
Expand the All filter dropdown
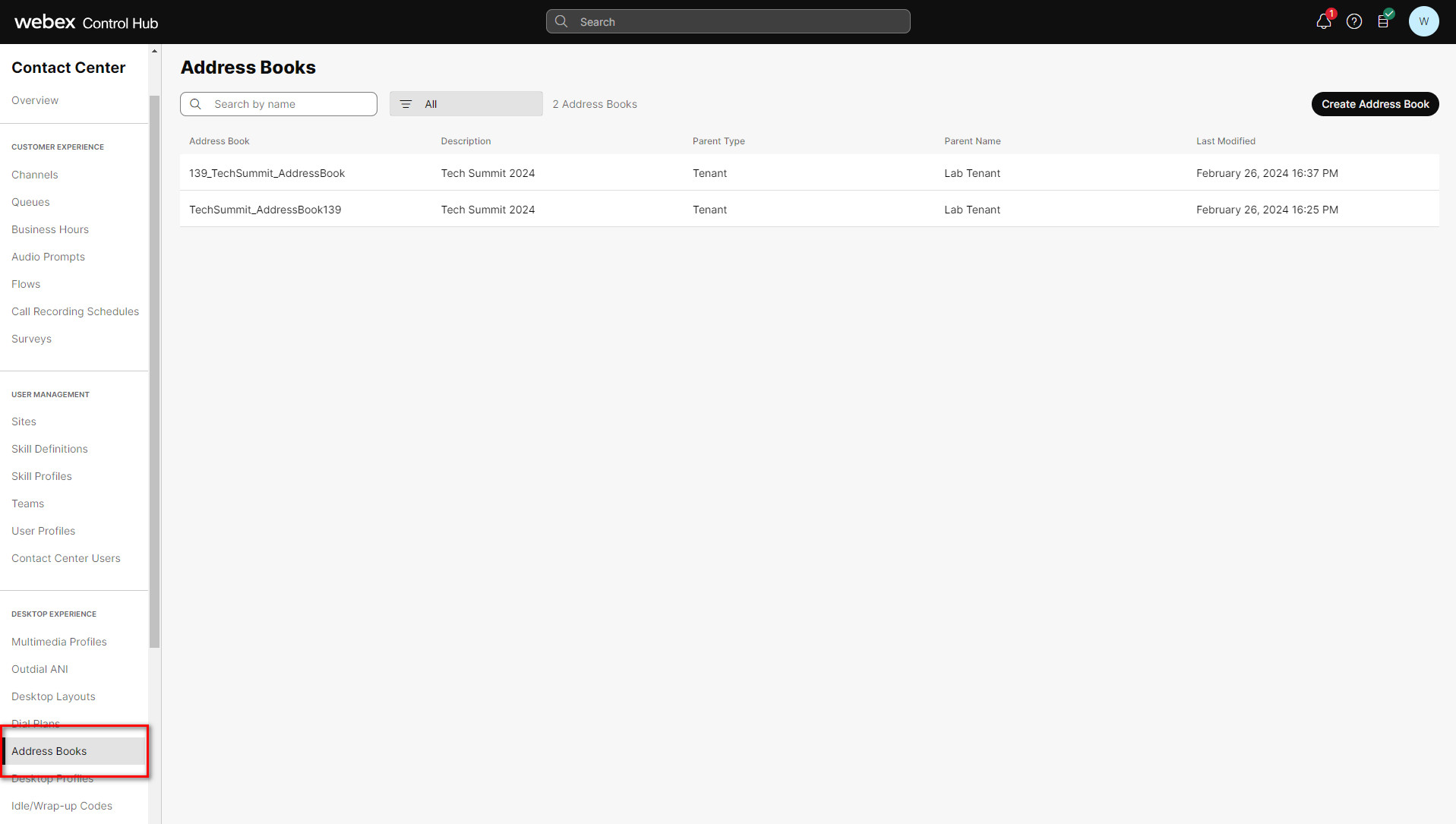coord(466,104)
